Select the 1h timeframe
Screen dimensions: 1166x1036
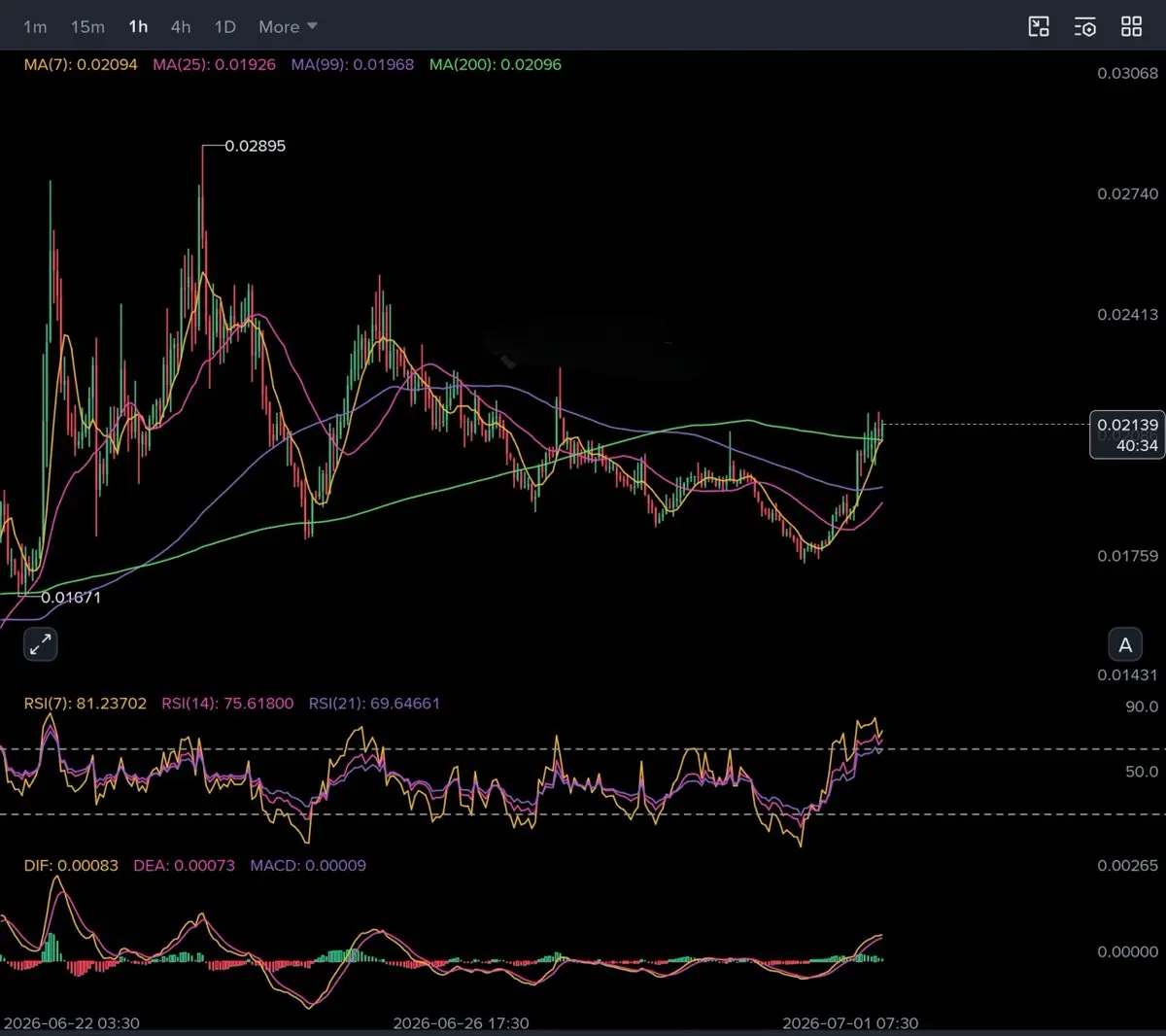click(x=139, y=26)
